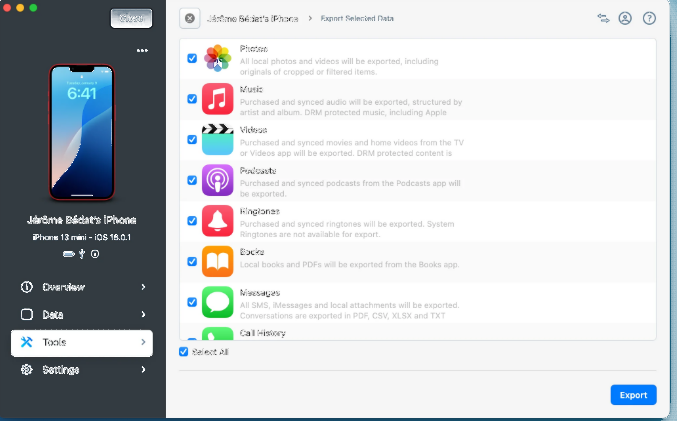Viewport: 677px width, 421px height.
Task: Click the Podcasts row title
Action: (258, 170)
